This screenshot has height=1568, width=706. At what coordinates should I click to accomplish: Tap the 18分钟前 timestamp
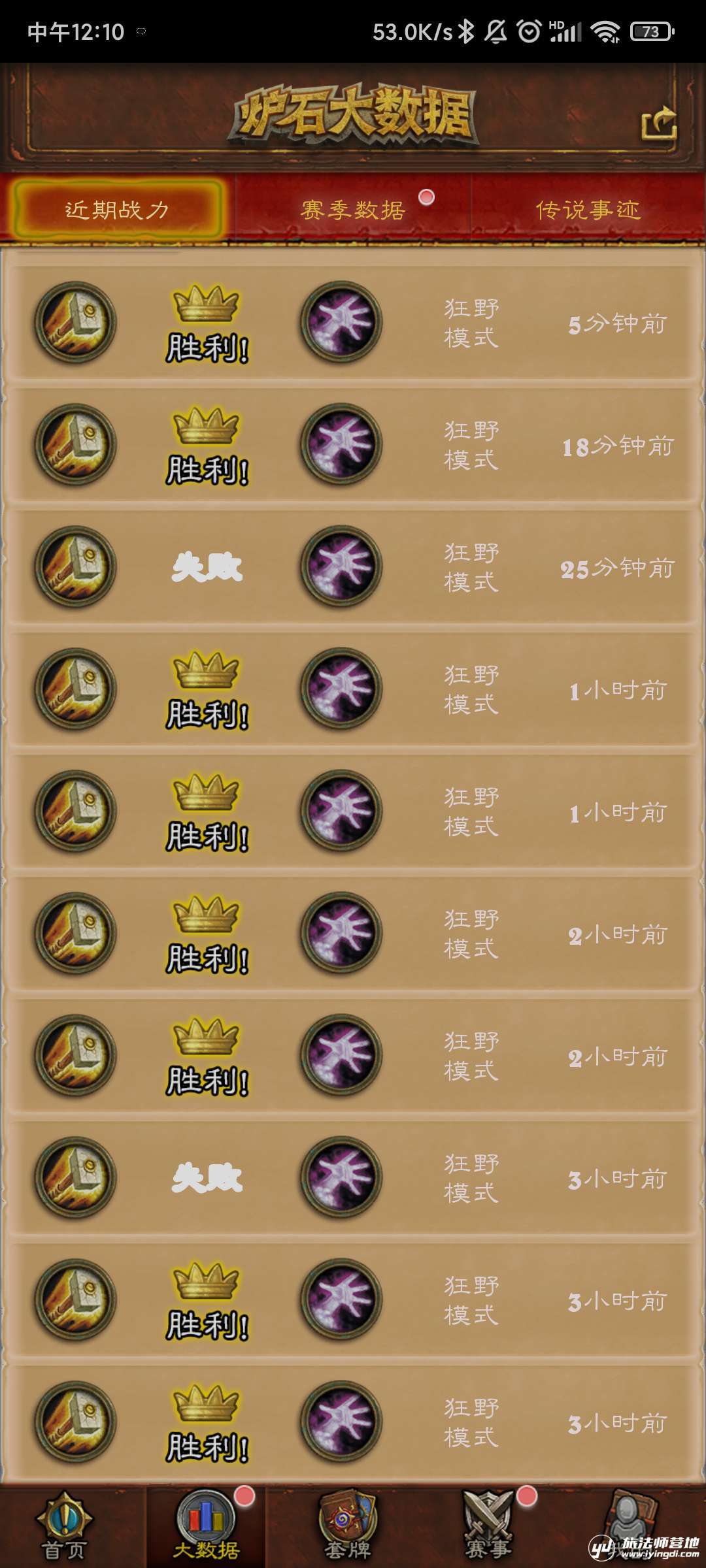point(618,446)
